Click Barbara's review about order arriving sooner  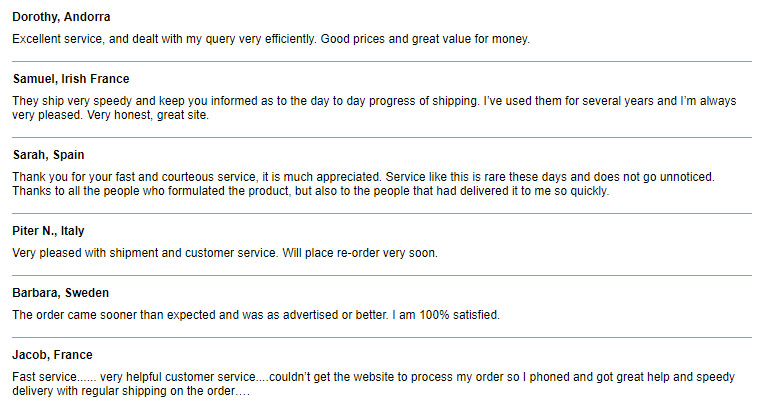(x=200, y=315)
